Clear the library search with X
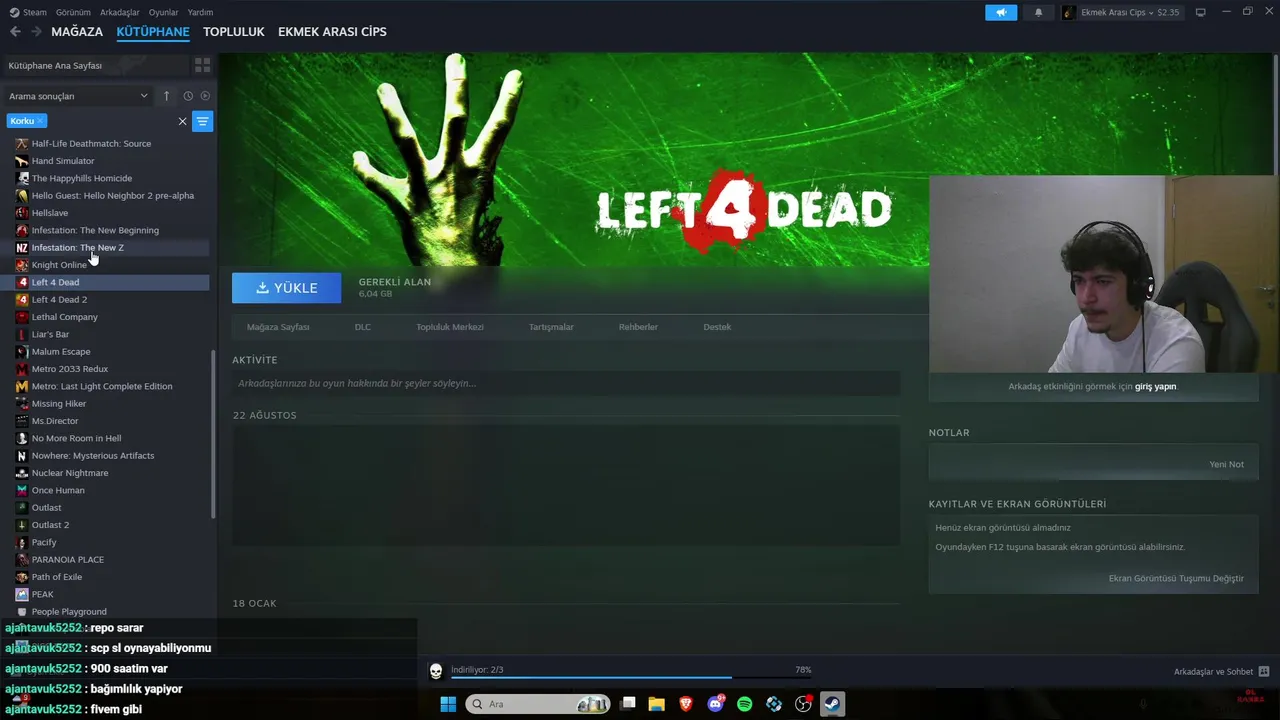 click(x=182, y=121)
